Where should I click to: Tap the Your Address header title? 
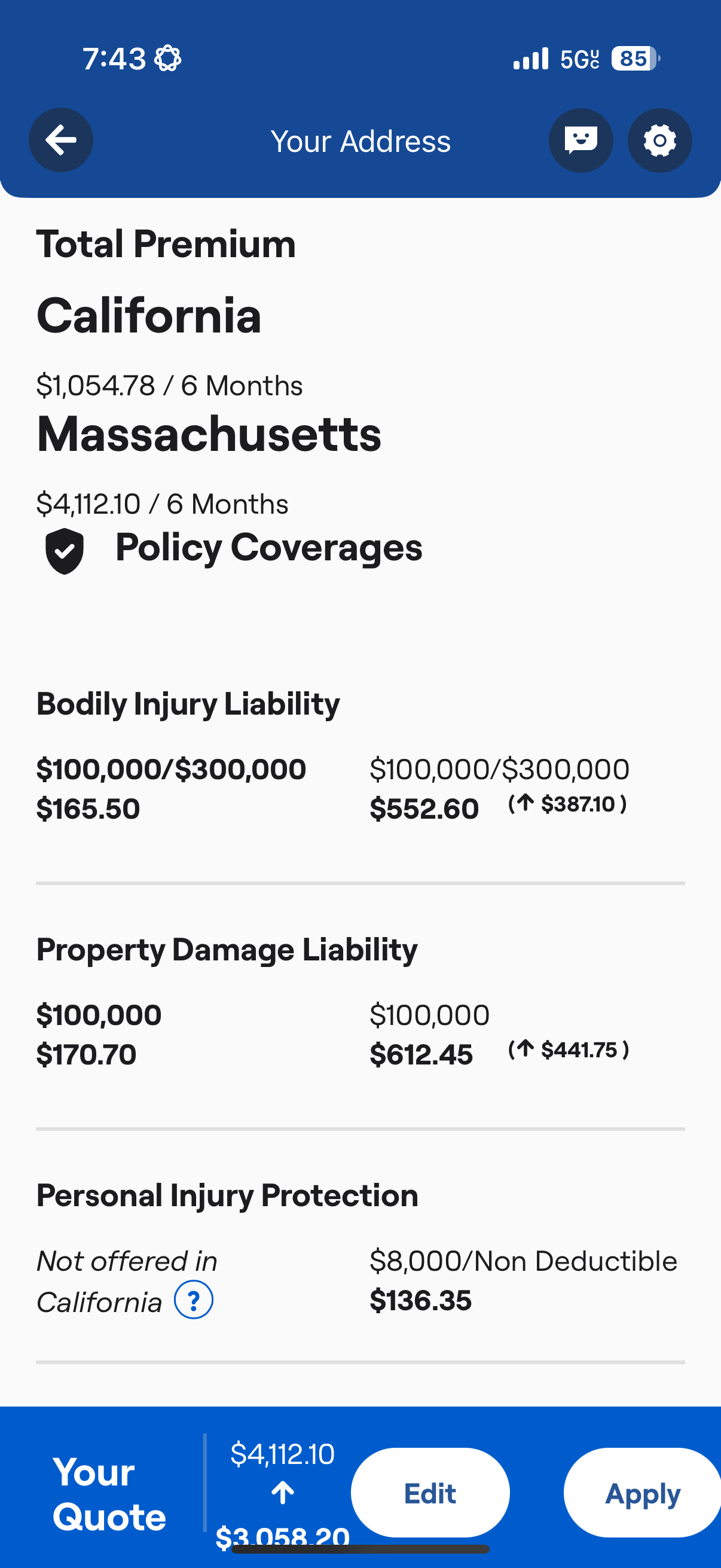click(360, 141)
